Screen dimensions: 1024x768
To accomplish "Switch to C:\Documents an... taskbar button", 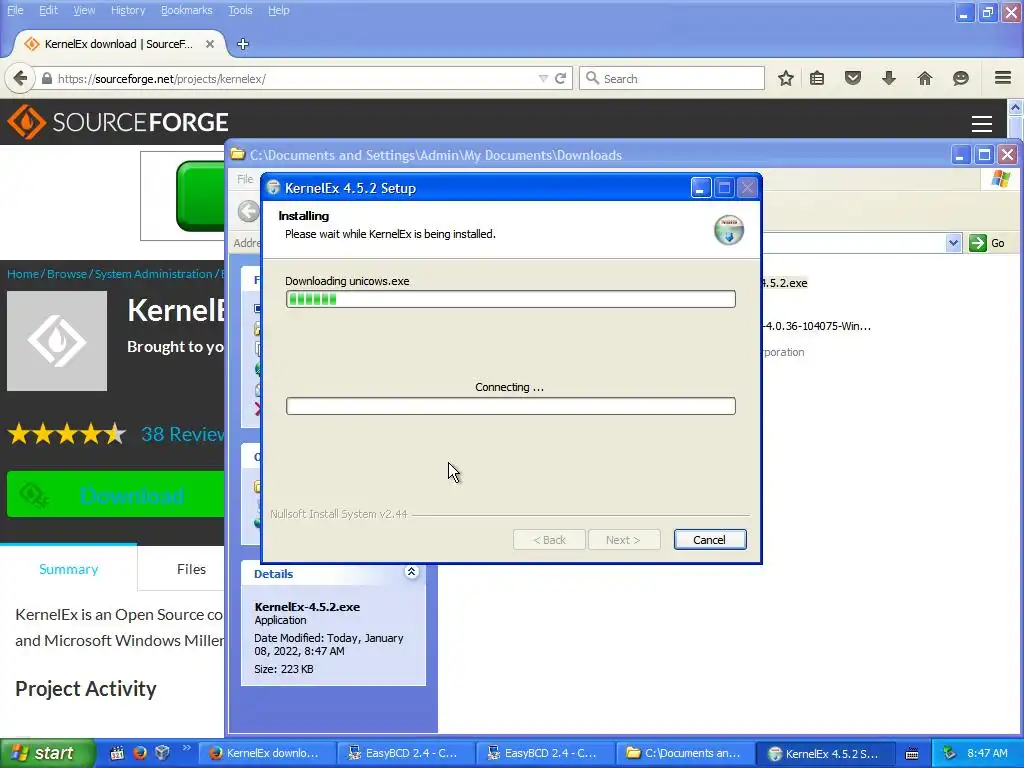I will pos(684,753).
